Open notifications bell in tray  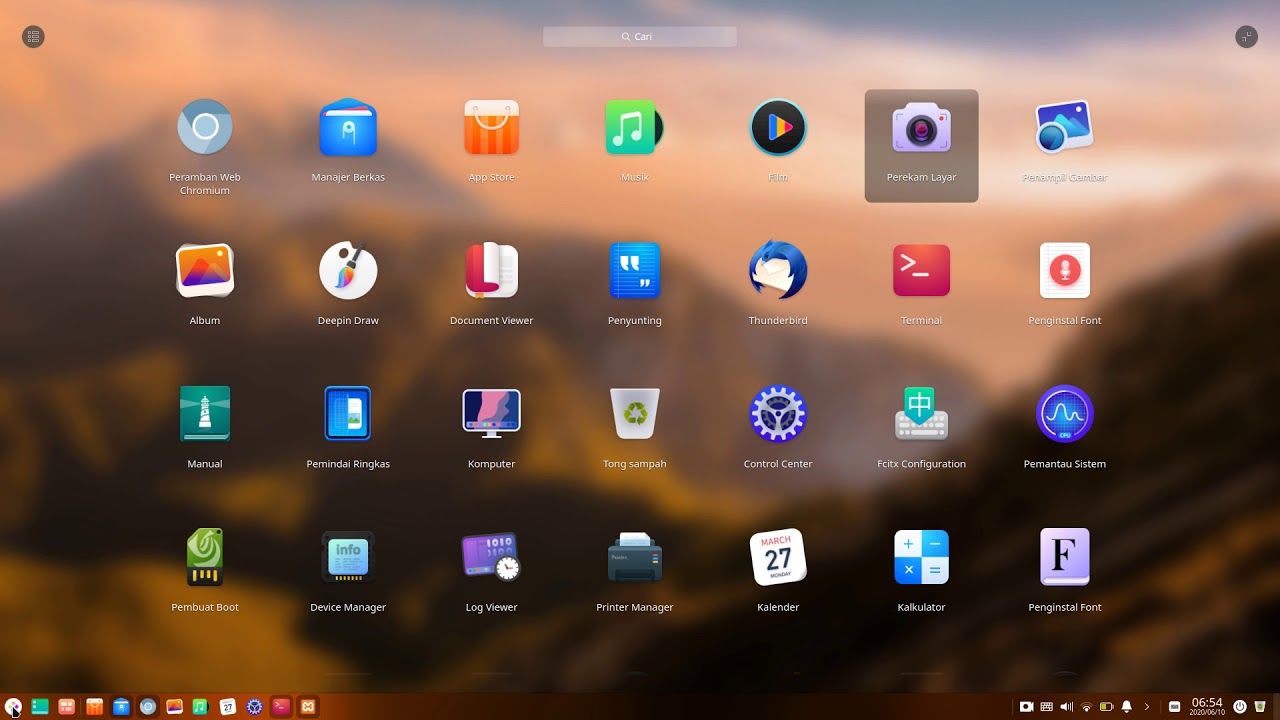[1127, 707]
